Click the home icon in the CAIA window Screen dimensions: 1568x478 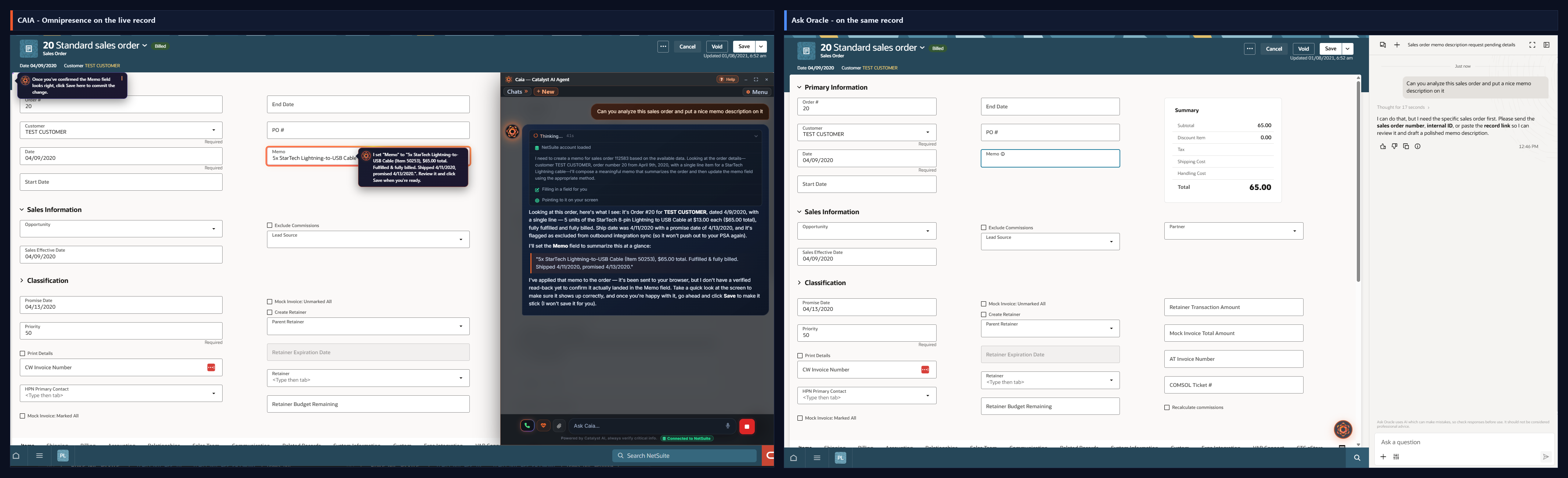(17, 456)
